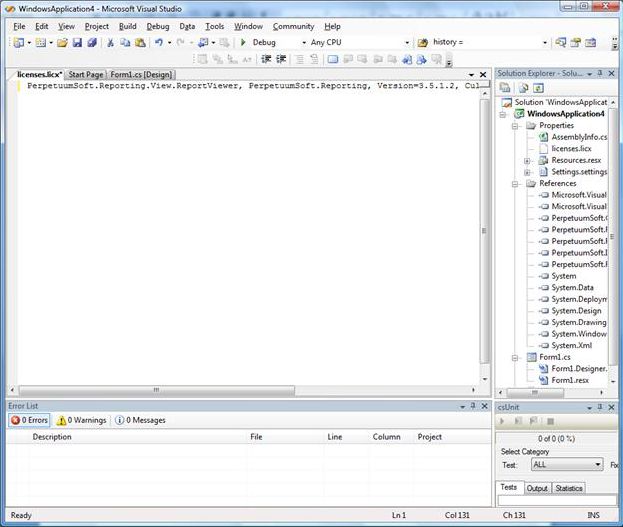Pin the Solution Explorer panel with pushpin icon

click(x=600, y=74)
